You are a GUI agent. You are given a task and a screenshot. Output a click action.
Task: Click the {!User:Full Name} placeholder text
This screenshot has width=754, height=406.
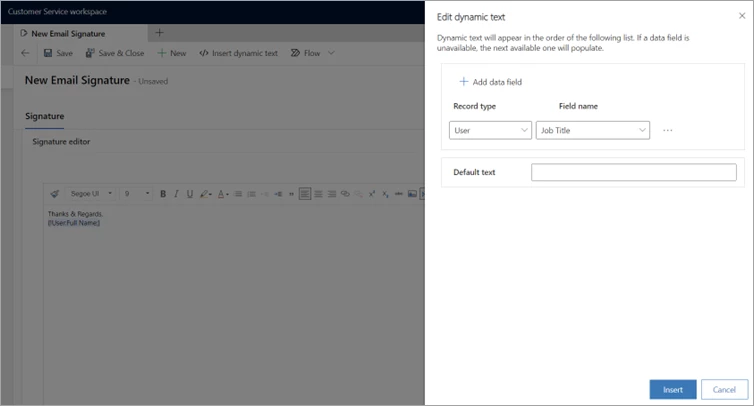(x=74, y=223)
